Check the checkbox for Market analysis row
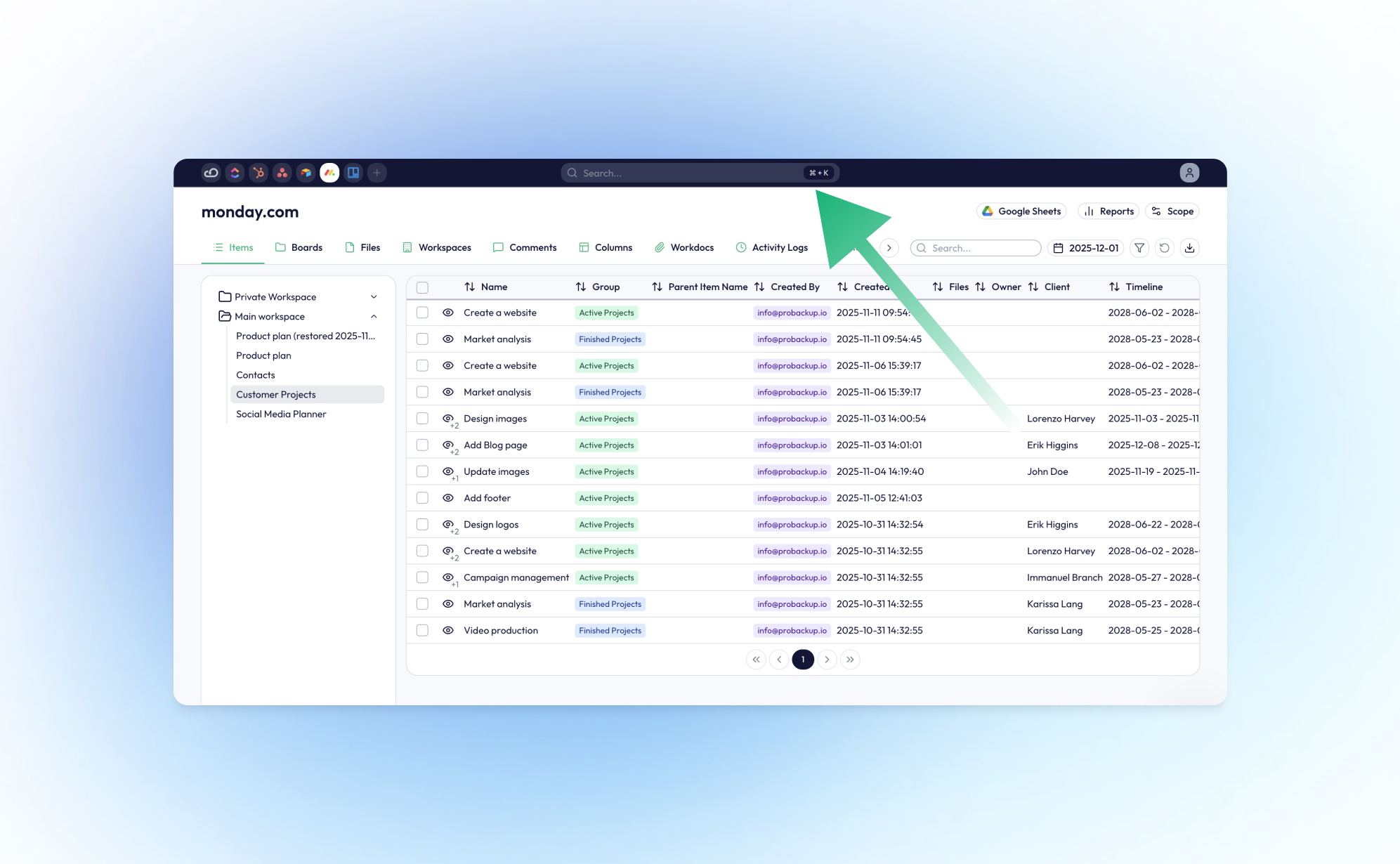 (x=422, y=339)
